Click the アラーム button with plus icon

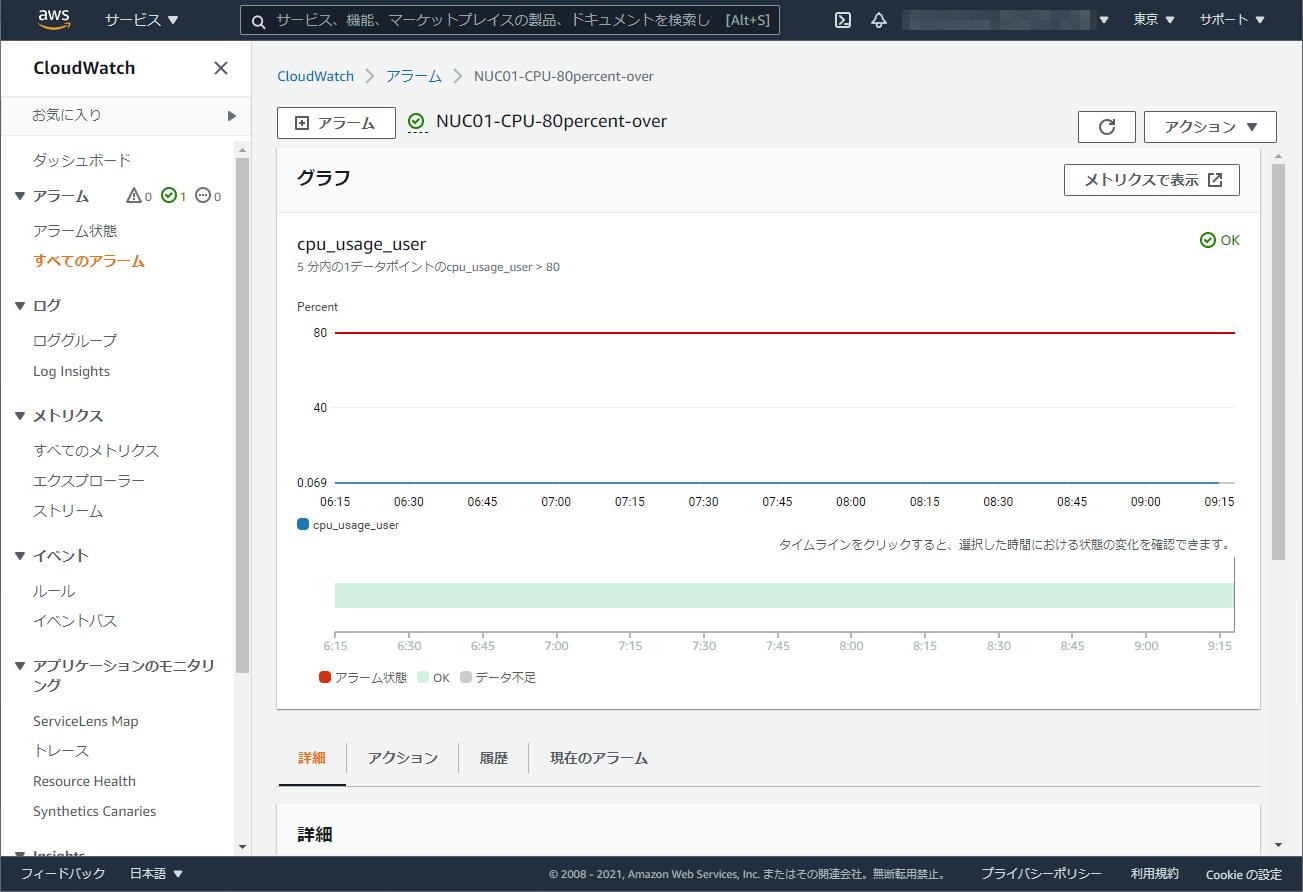pos(336,123)
